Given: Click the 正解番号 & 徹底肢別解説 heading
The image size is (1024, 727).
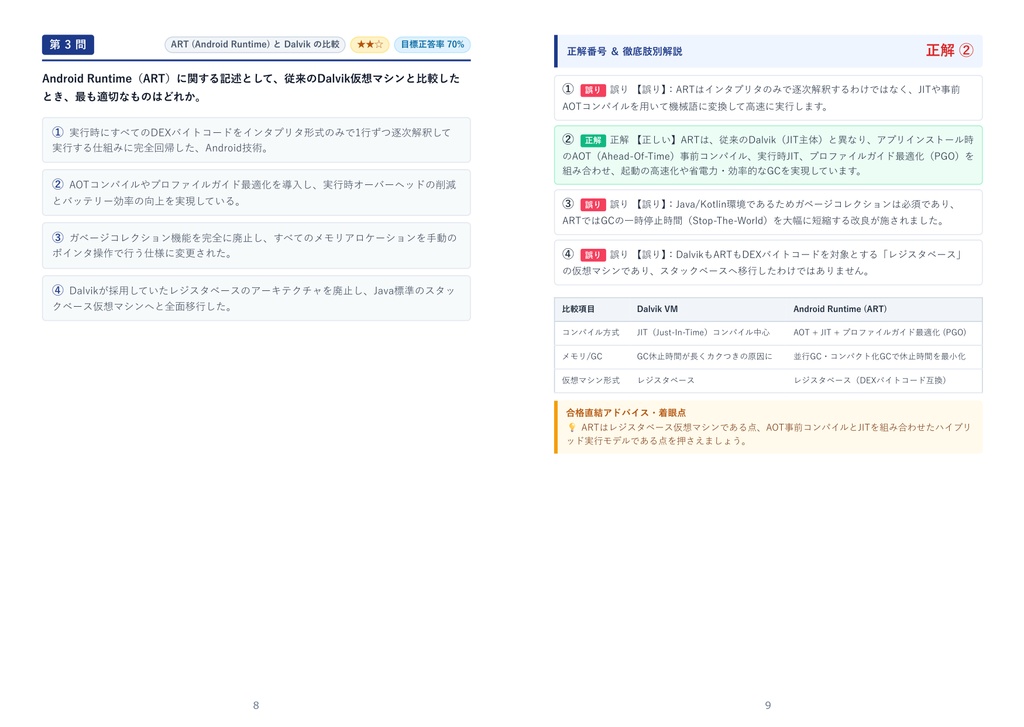Looking at the screenshot, I should click(624, 51).
